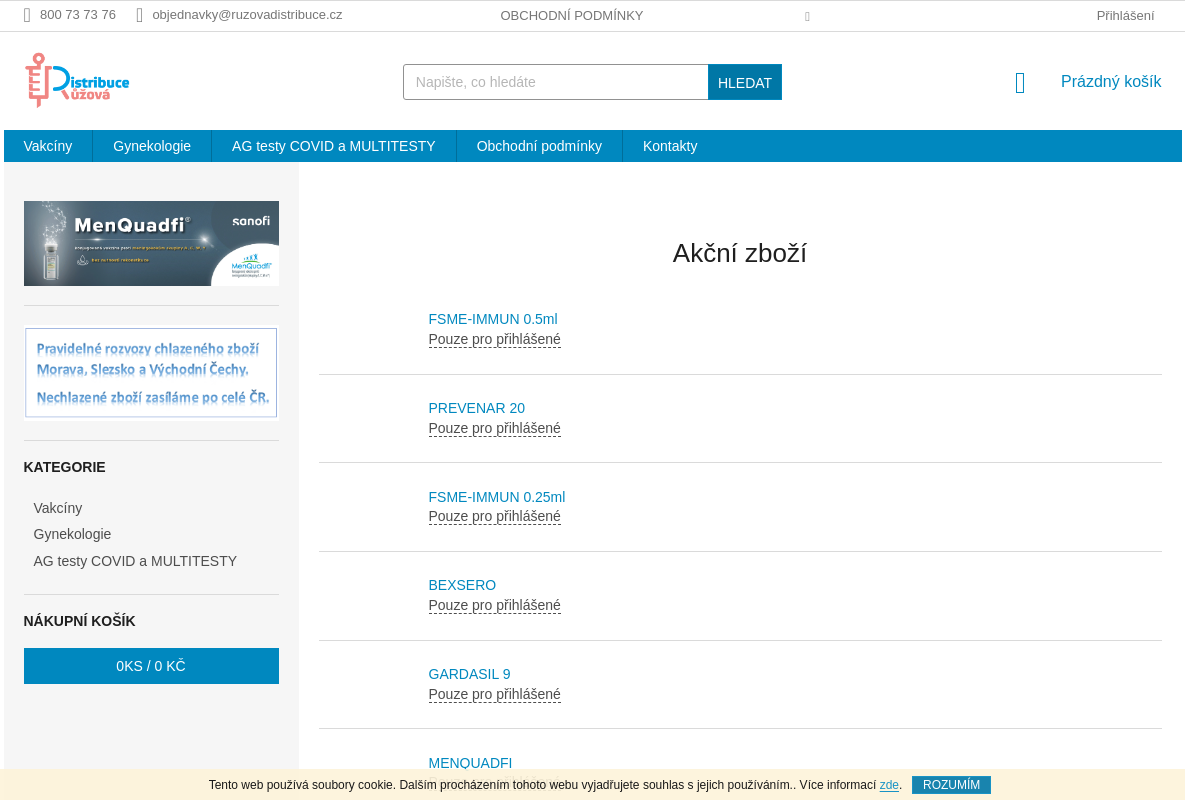The image size is (1200, 800).
Task: Click the phone icon beside 800 73 73 76
Action: [x=27, y=15]
